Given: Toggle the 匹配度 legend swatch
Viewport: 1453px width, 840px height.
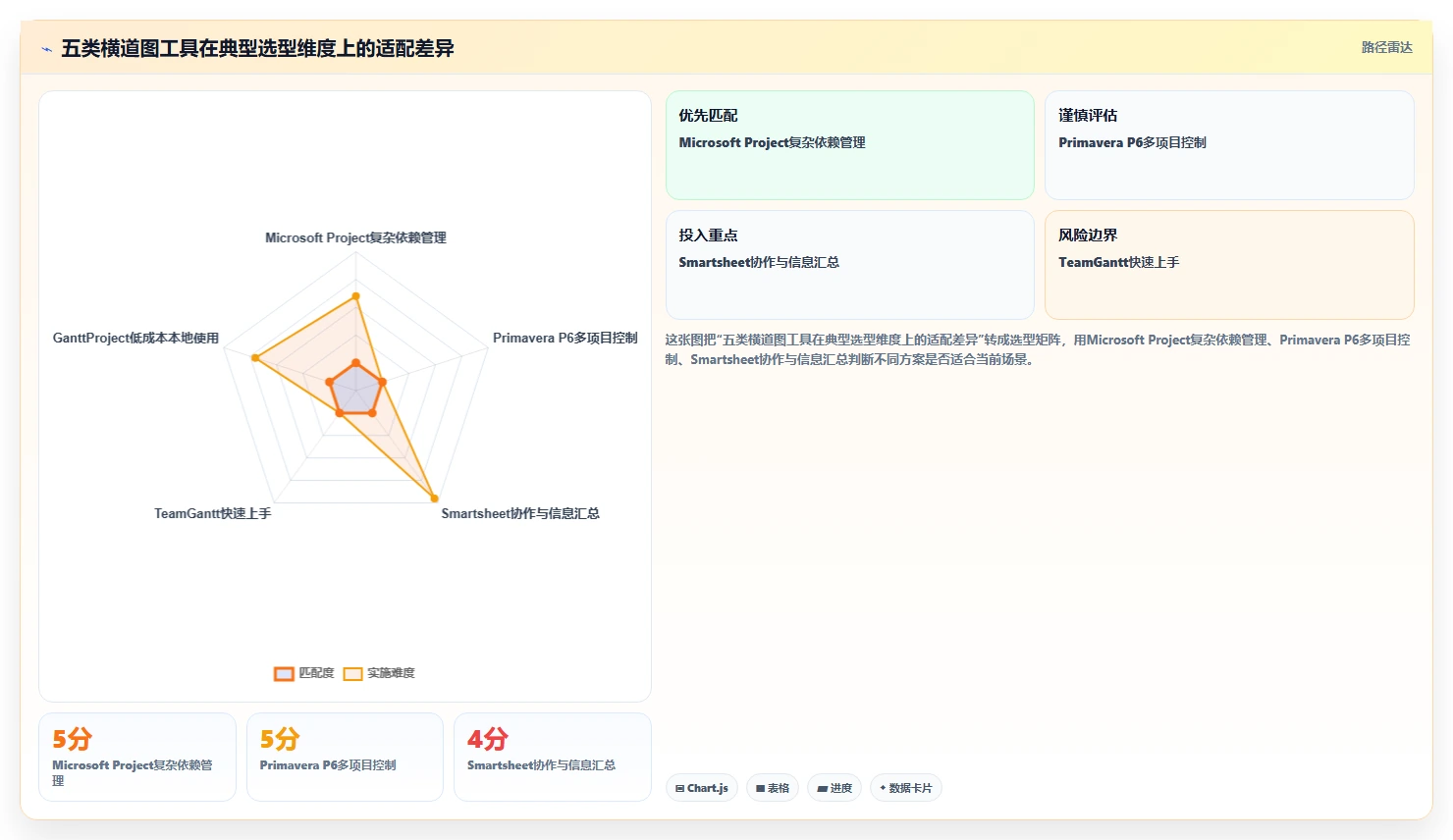Looking at the screenshot, I should coord(284,673).
